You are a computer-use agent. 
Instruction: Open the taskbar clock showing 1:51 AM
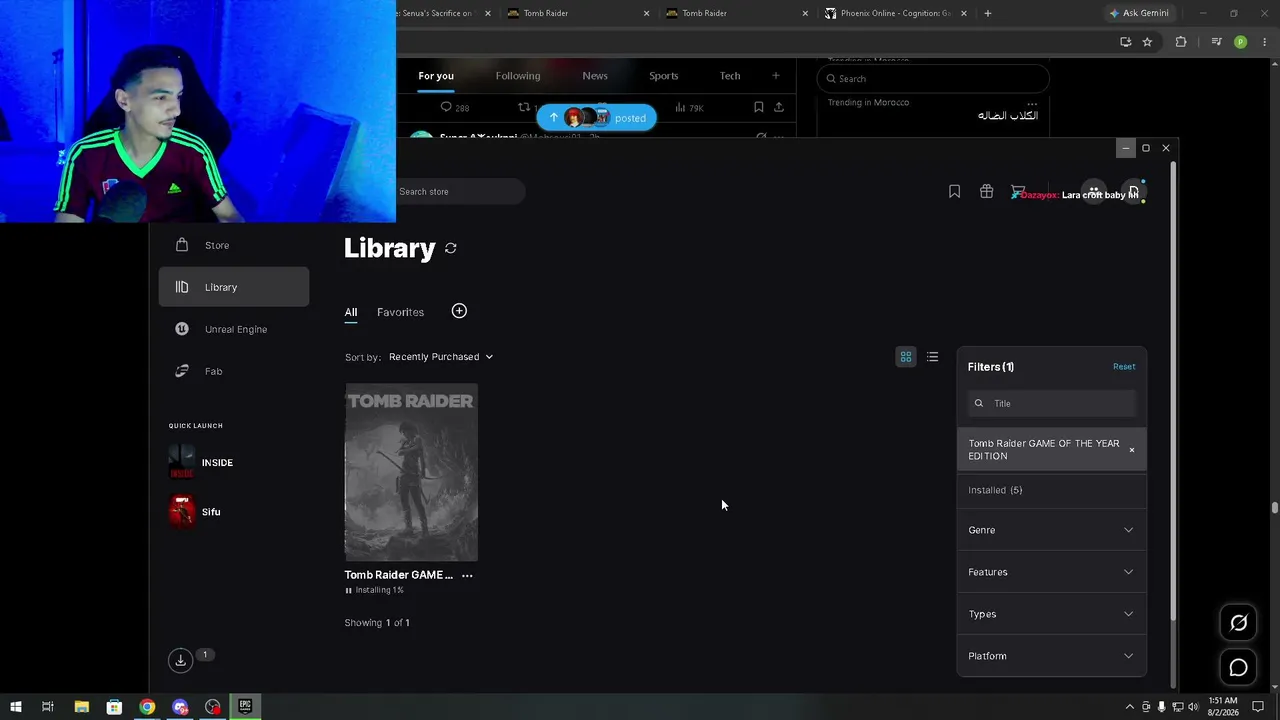[x=1222, y=707]
